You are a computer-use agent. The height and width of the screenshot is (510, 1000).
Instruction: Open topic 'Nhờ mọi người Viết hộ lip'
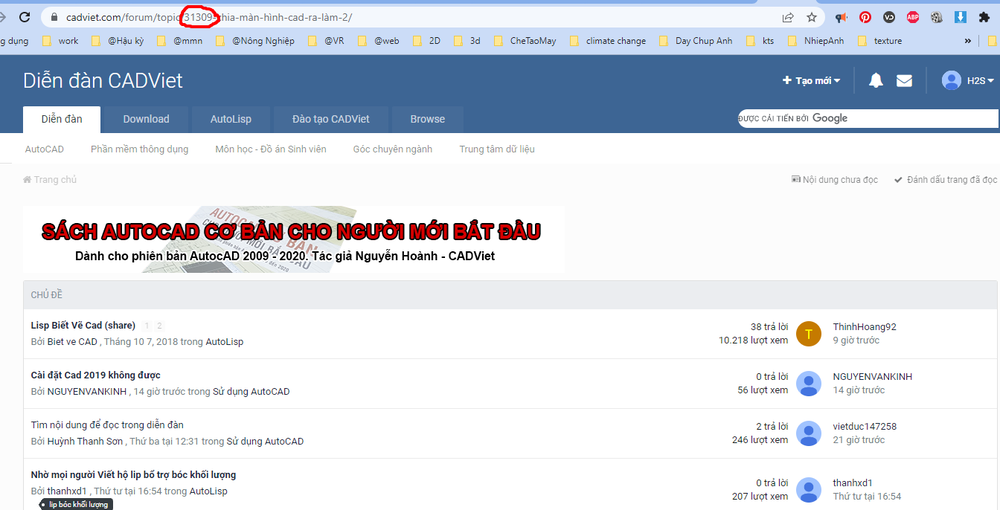[x=133, y=474]
